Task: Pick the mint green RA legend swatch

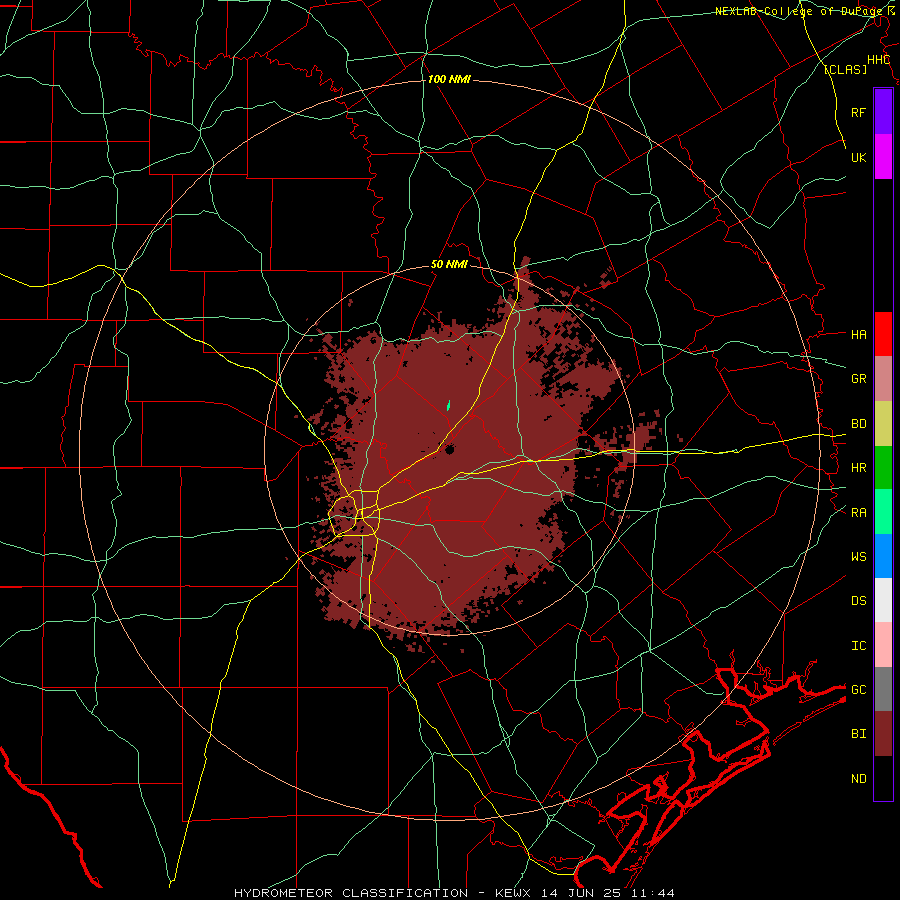Action: [x=883, y=512]
